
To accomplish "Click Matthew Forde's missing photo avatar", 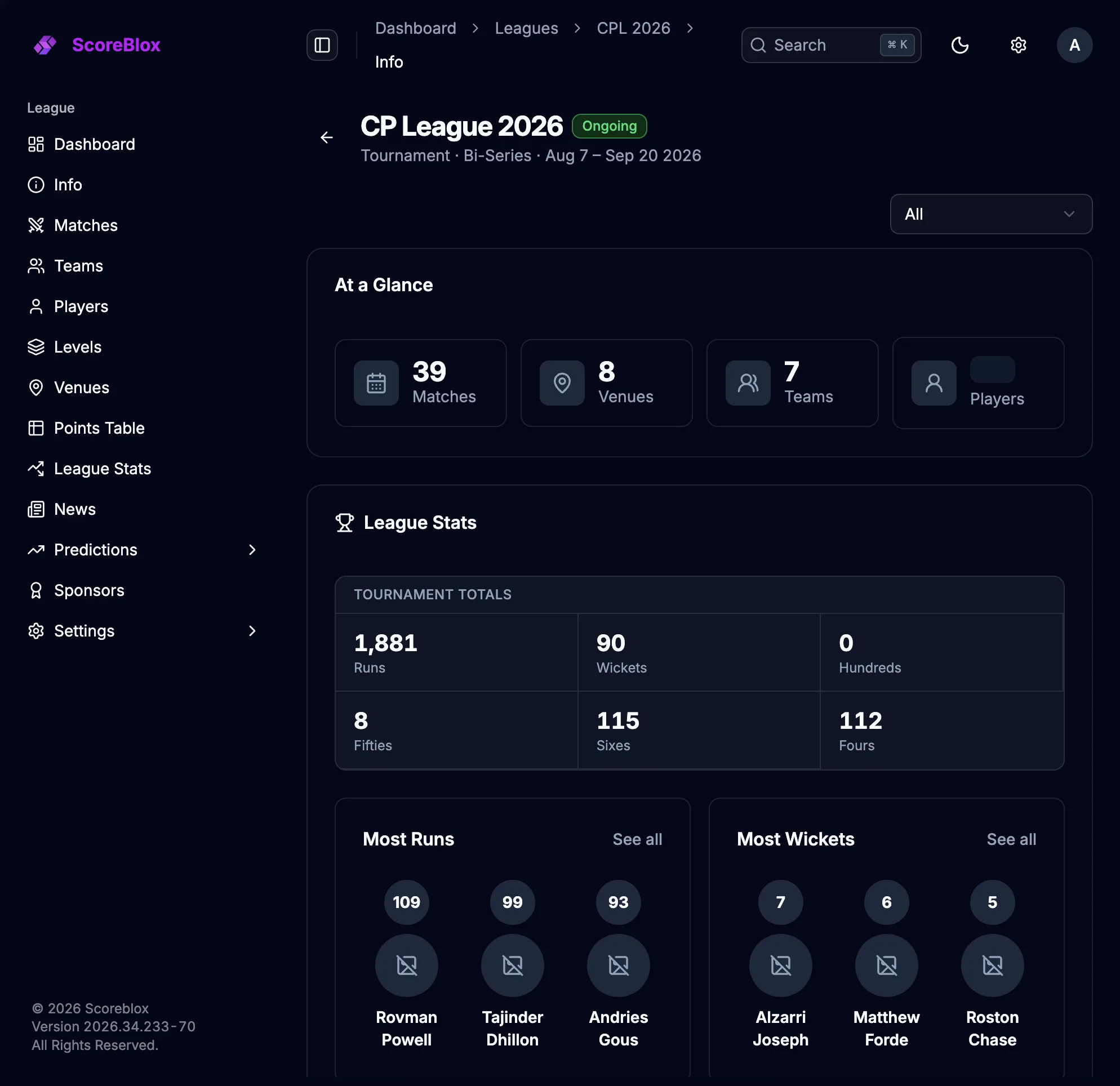I will point(886,965).
